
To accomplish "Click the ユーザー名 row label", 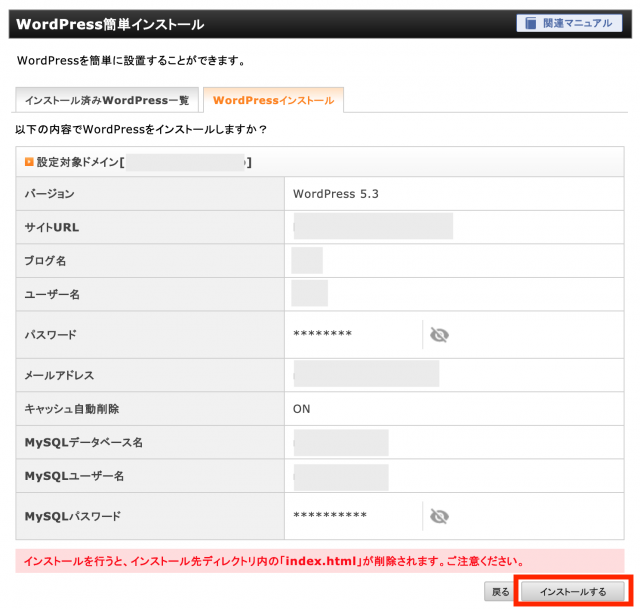I will pyautogui.click(x=52, y=294).
